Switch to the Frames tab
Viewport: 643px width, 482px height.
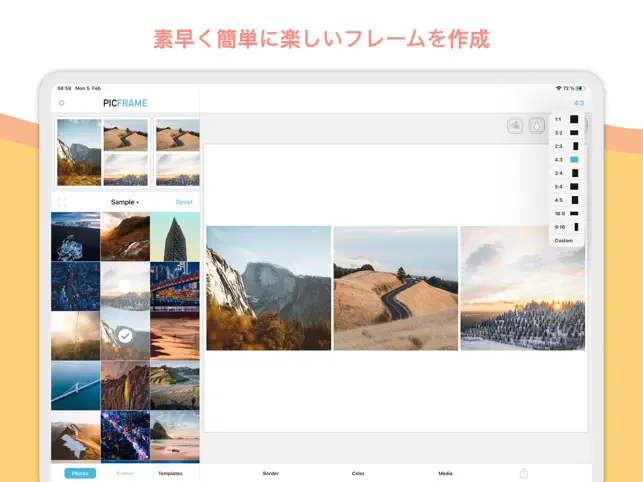pos(125,473)
